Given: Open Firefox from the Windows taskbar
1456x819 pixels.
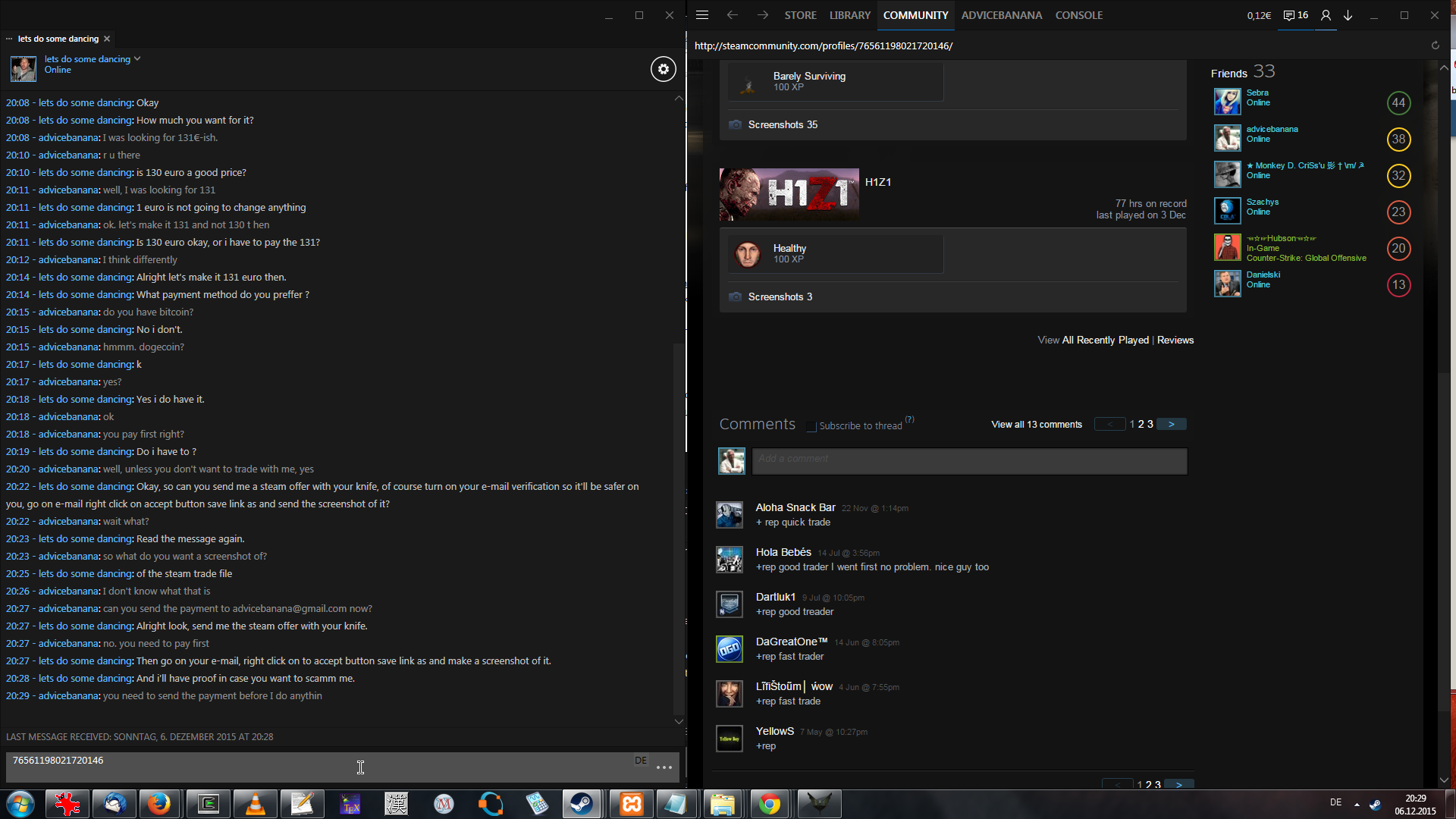Looking at the screenshot, I should [x=159, y=804].
